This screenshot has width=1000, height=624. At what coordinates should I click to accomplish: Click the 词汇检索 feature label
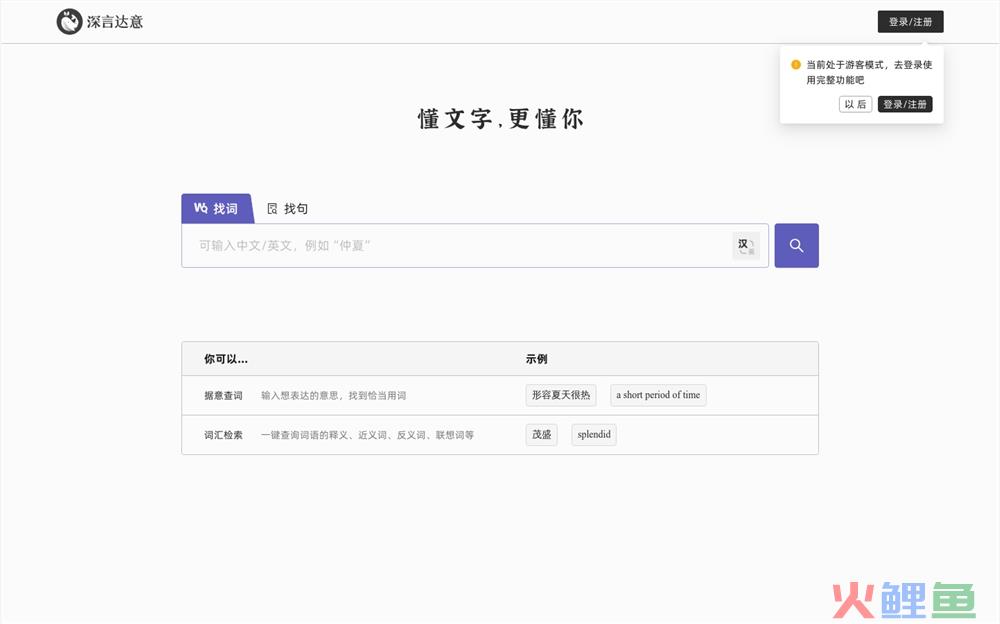click(223, 435)
